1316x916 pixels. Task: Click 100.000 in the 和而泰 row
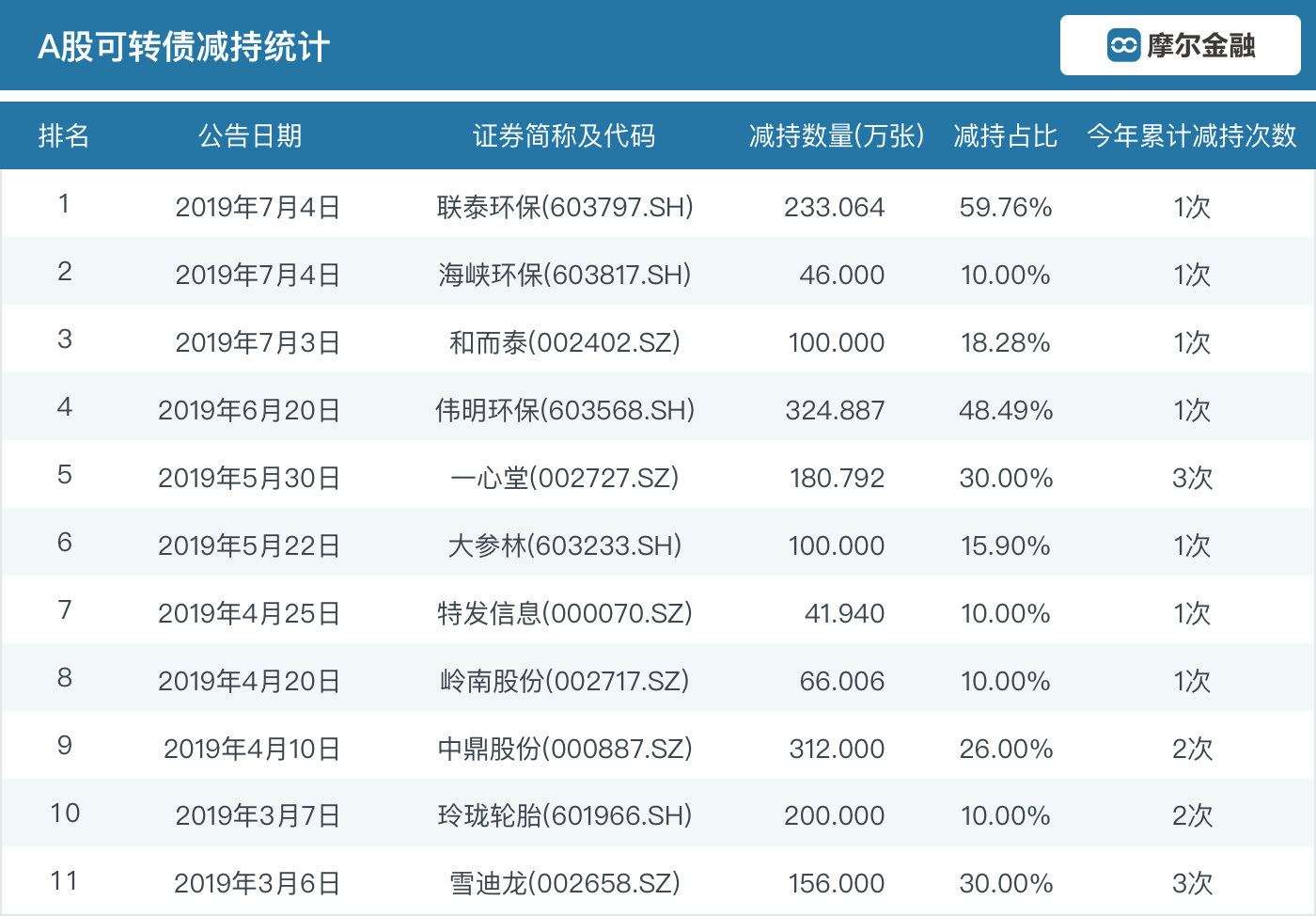837,342
